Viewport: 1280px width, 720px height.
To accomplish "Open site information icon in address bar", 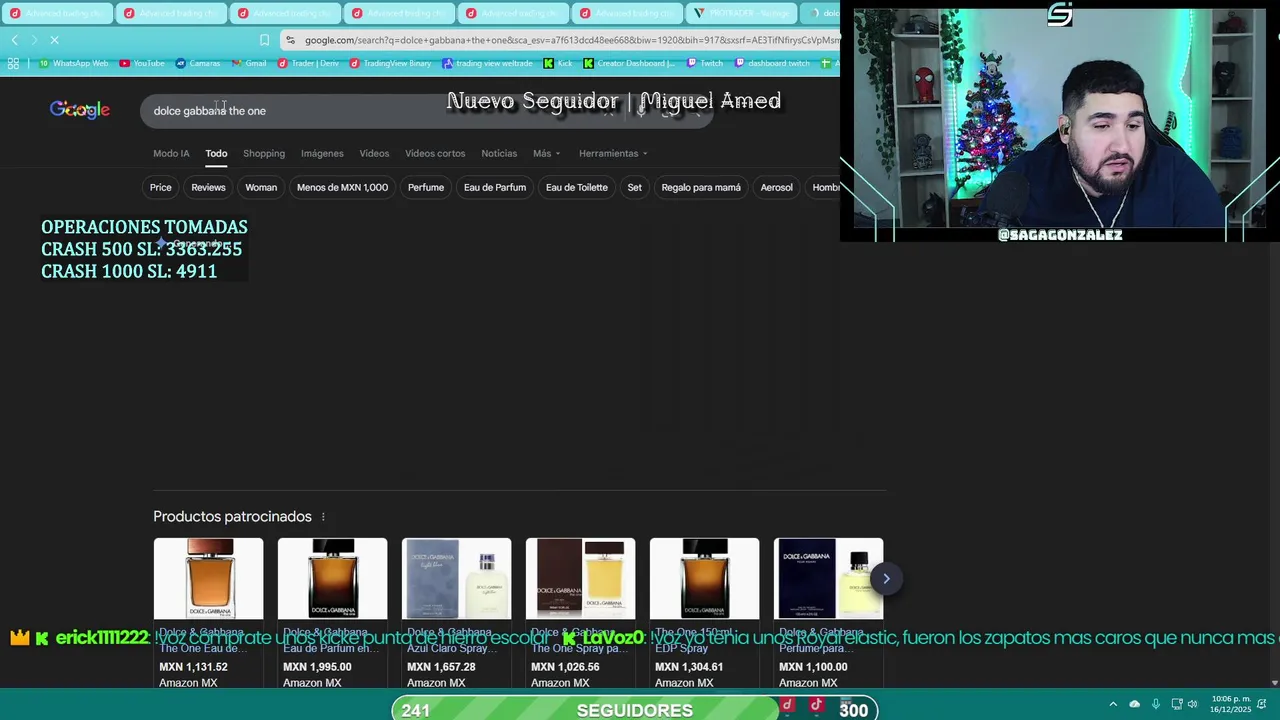I will click(x=290, y=40).
